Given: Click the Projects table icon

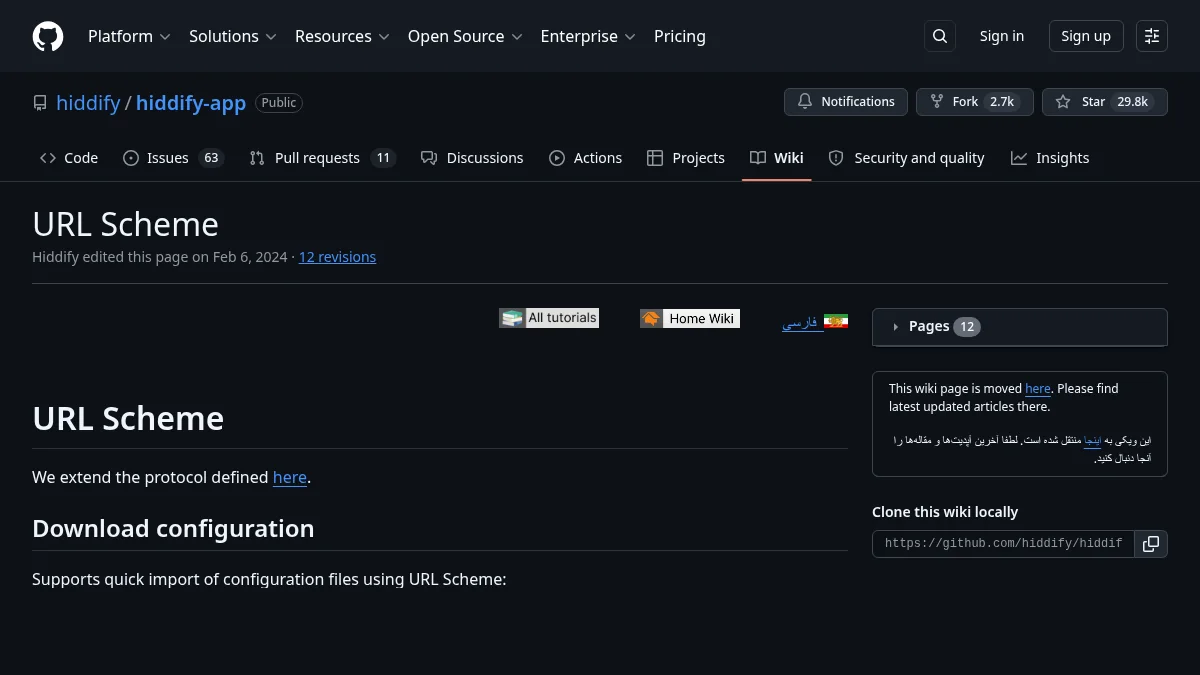Looking at the screenshot, I should [655, 158].
